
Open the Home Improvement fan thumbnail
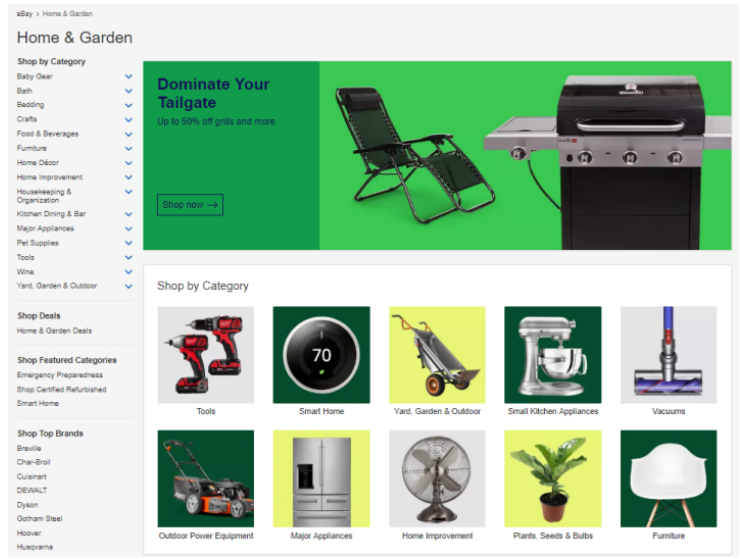[437, 479]
